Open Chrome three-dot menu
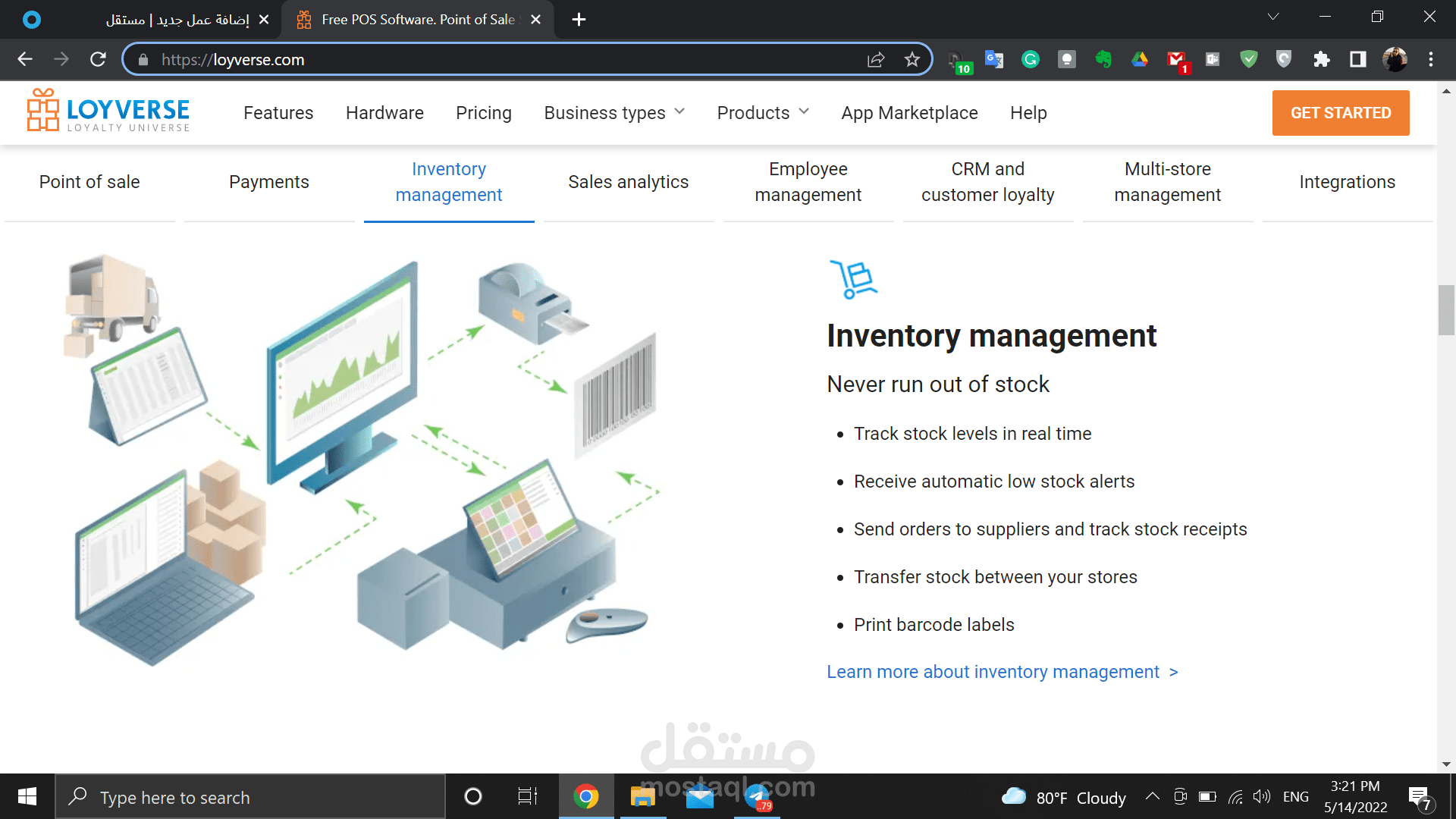Viewport: 1456px width, 819px height. click(1430, 59)
